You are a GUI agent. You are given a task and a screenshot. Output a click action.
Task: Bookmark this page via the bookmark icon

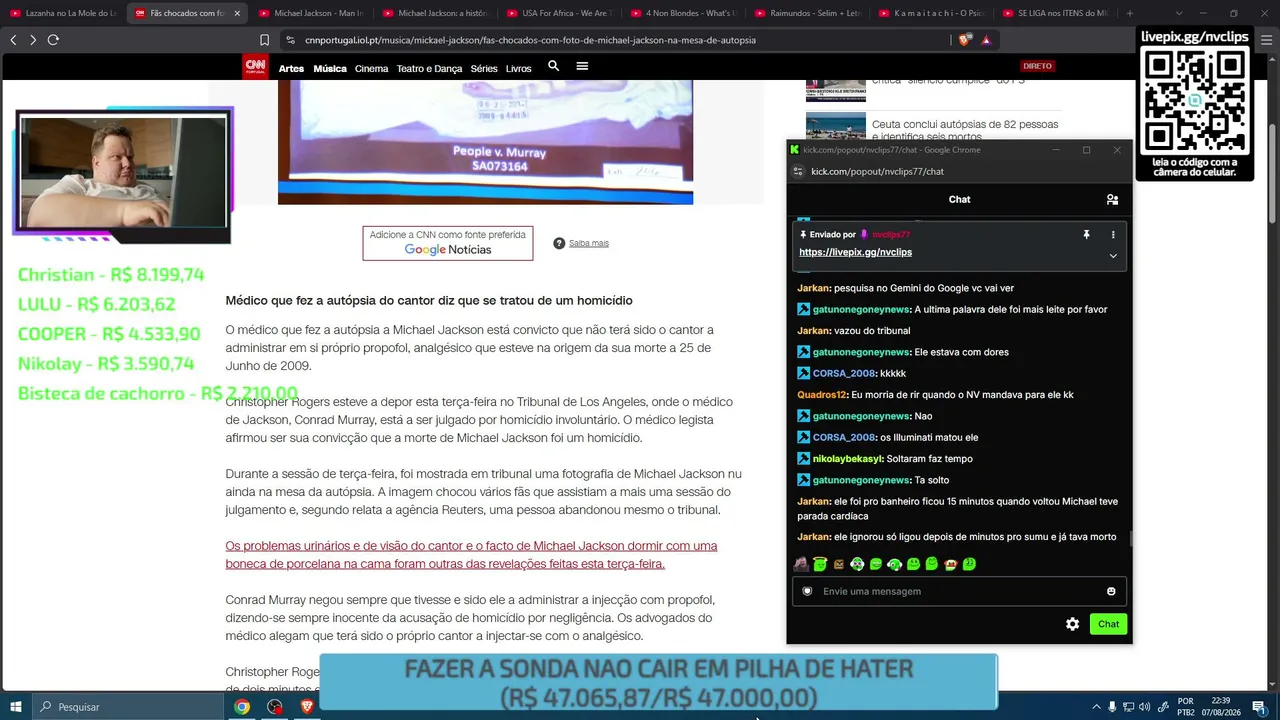tap(264, 40)
